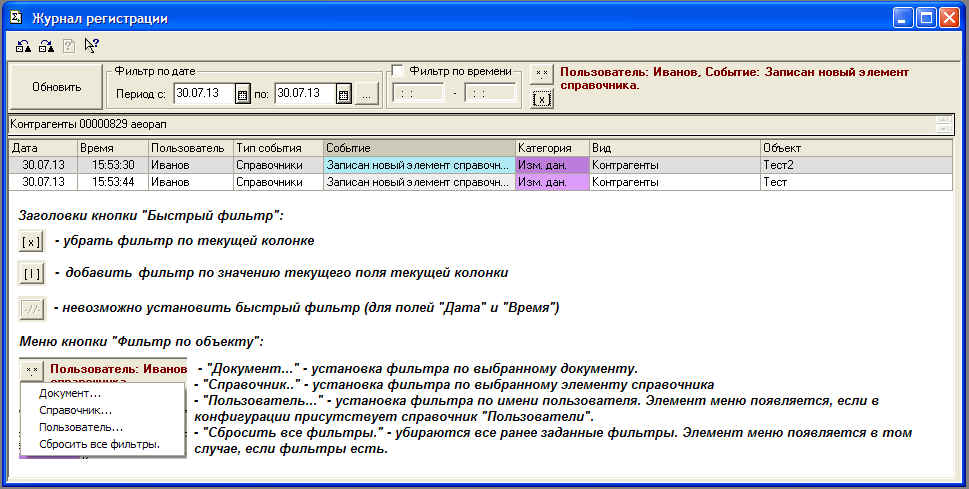
Task: Click the Контрагенты 00000829 аеорап field
Action: [472, 124]
